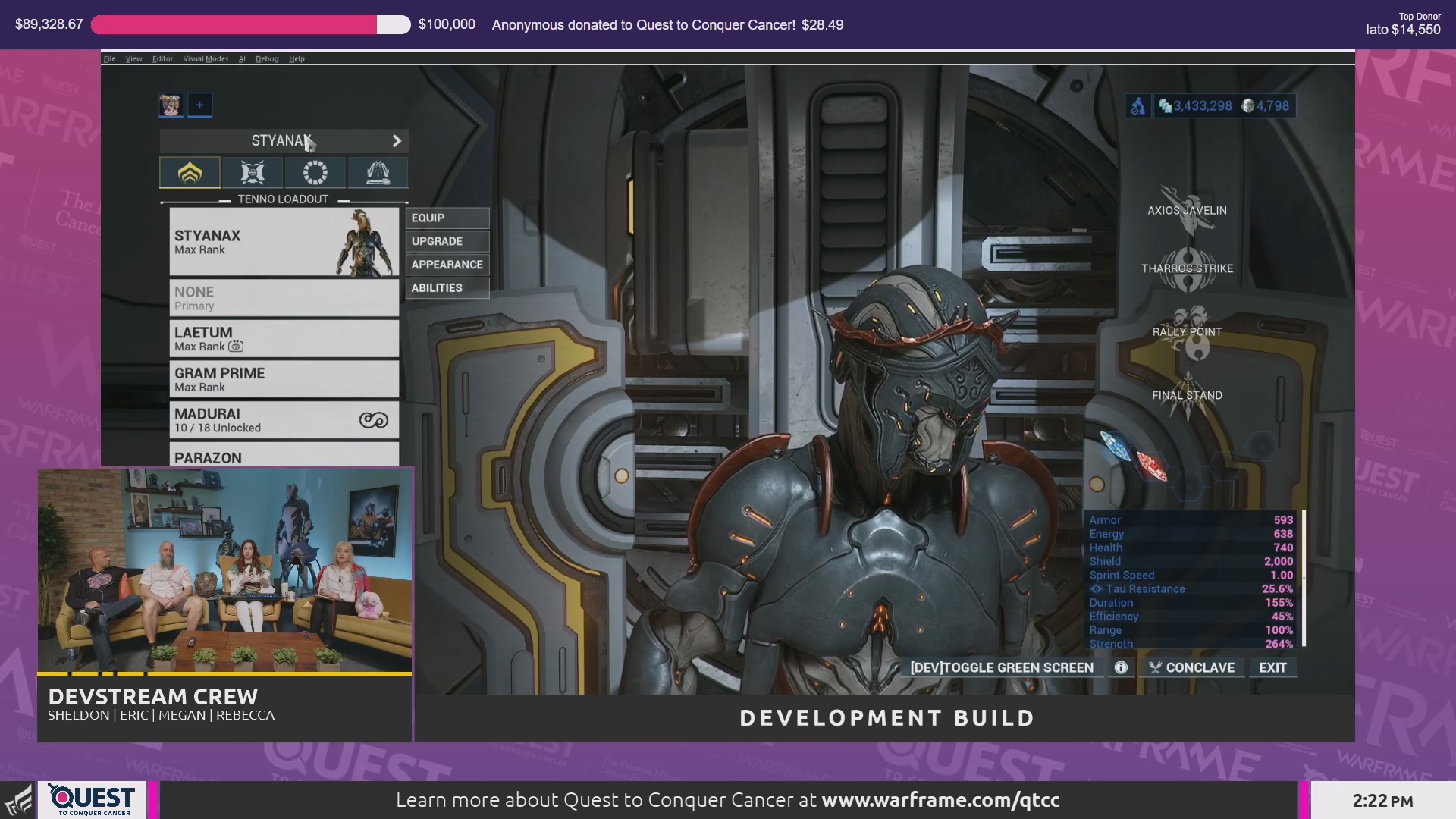
Task: Open the Help menu
Action: [297, 58]
